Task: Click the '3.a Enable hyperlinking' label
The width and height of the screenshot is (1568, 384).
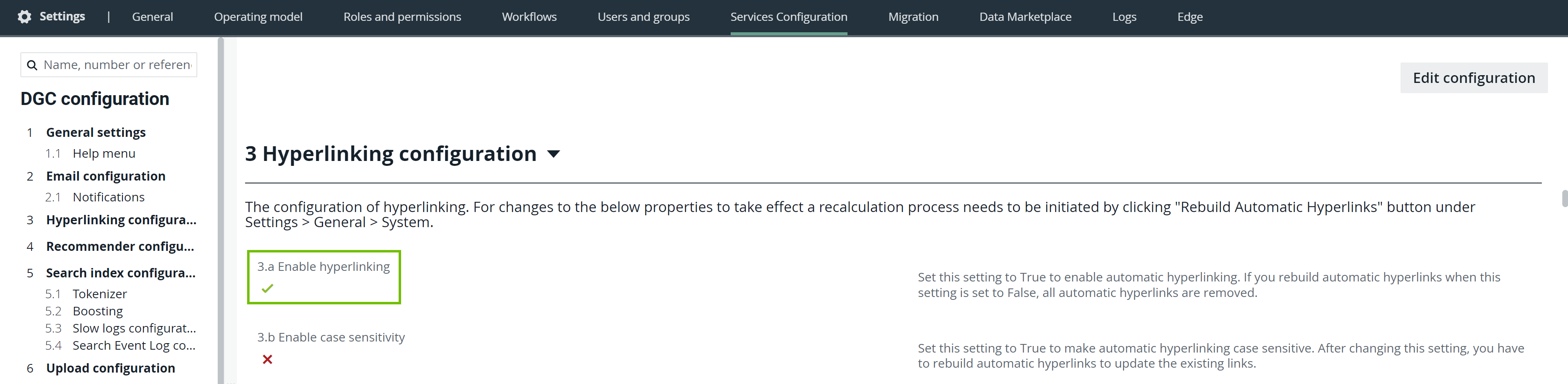Action: tap(323, 266)
